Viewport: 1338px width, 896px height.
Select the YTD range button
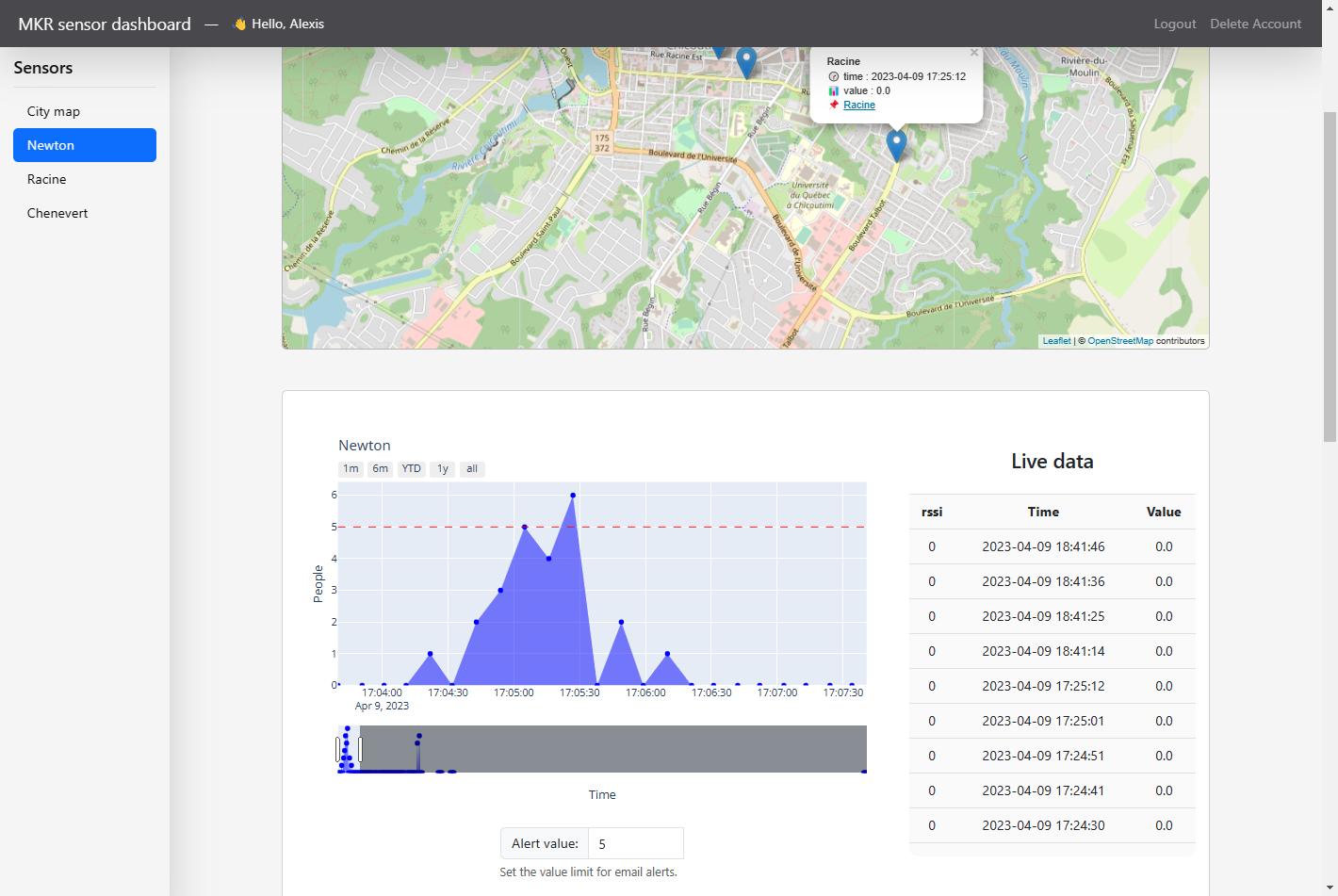(x=412, y=468)
